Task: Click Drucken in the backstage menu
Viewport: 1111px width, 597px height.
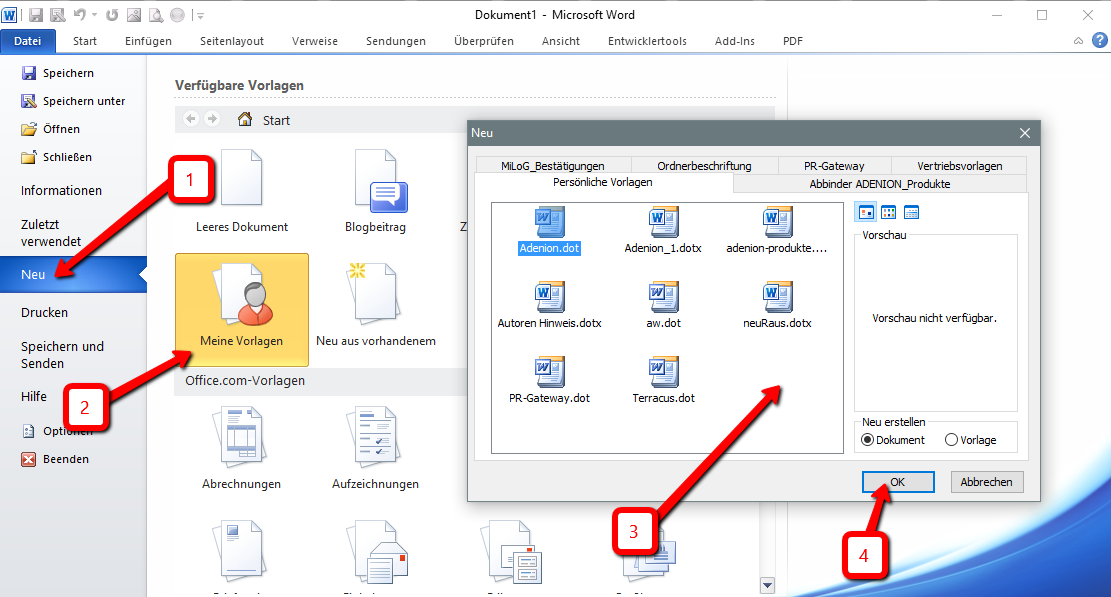Action: [x=45, y=313]
